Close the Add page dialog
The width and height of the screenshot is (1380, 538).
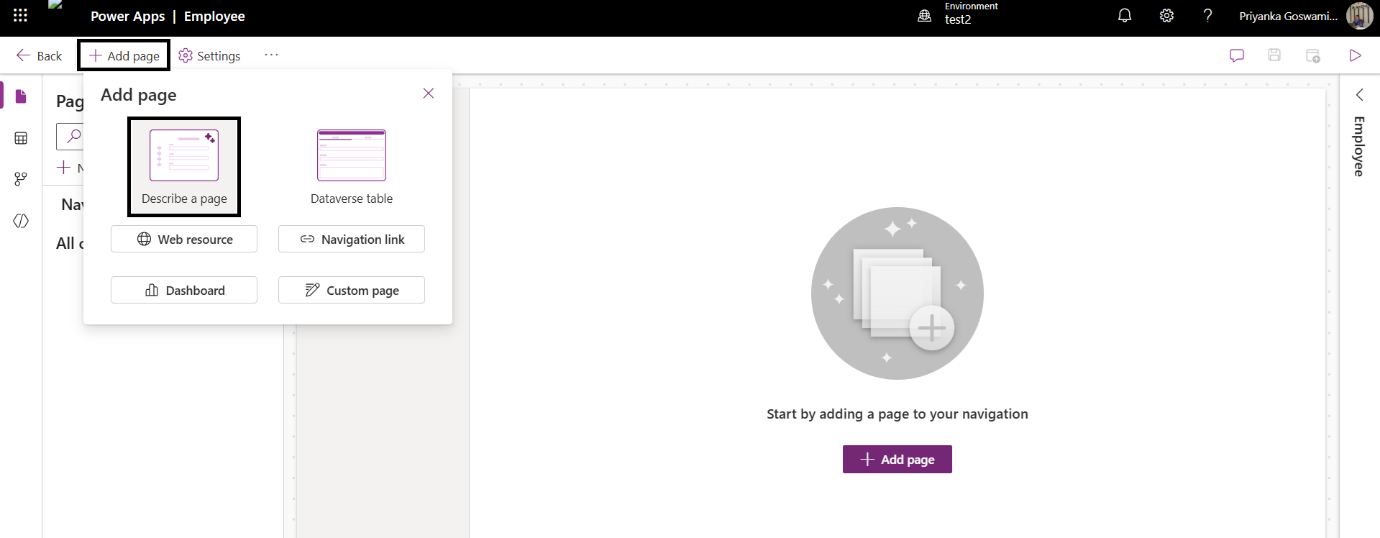[428, 93]
